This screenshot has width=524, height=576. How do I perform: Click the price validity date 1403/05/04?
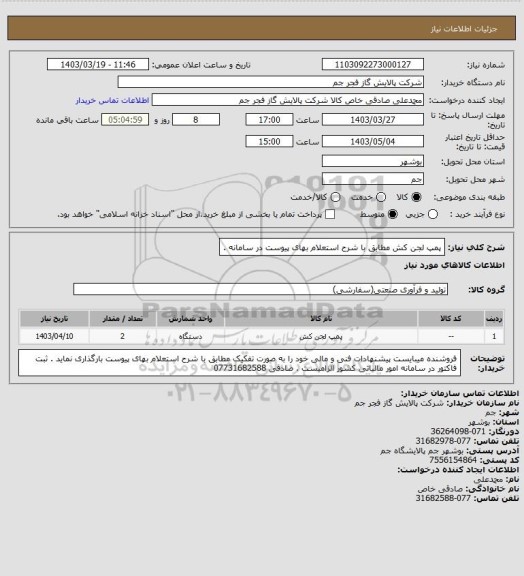click(373, 141)
